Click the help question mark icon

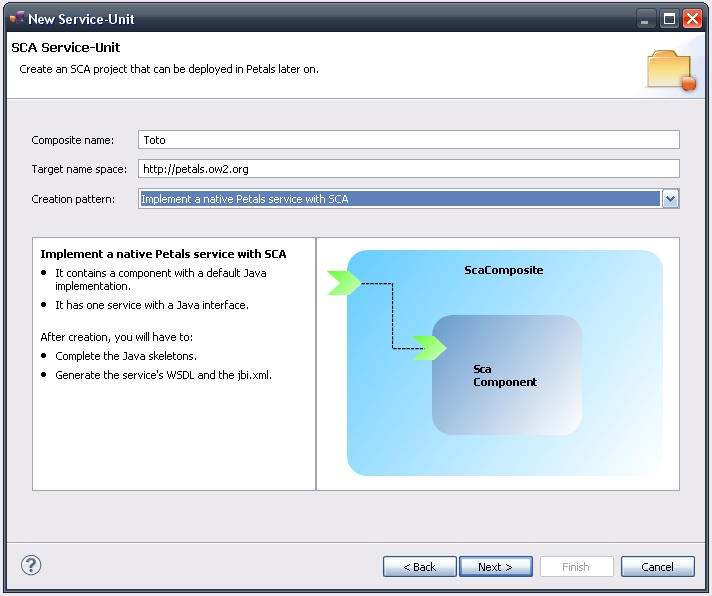[x=31, y=565]
